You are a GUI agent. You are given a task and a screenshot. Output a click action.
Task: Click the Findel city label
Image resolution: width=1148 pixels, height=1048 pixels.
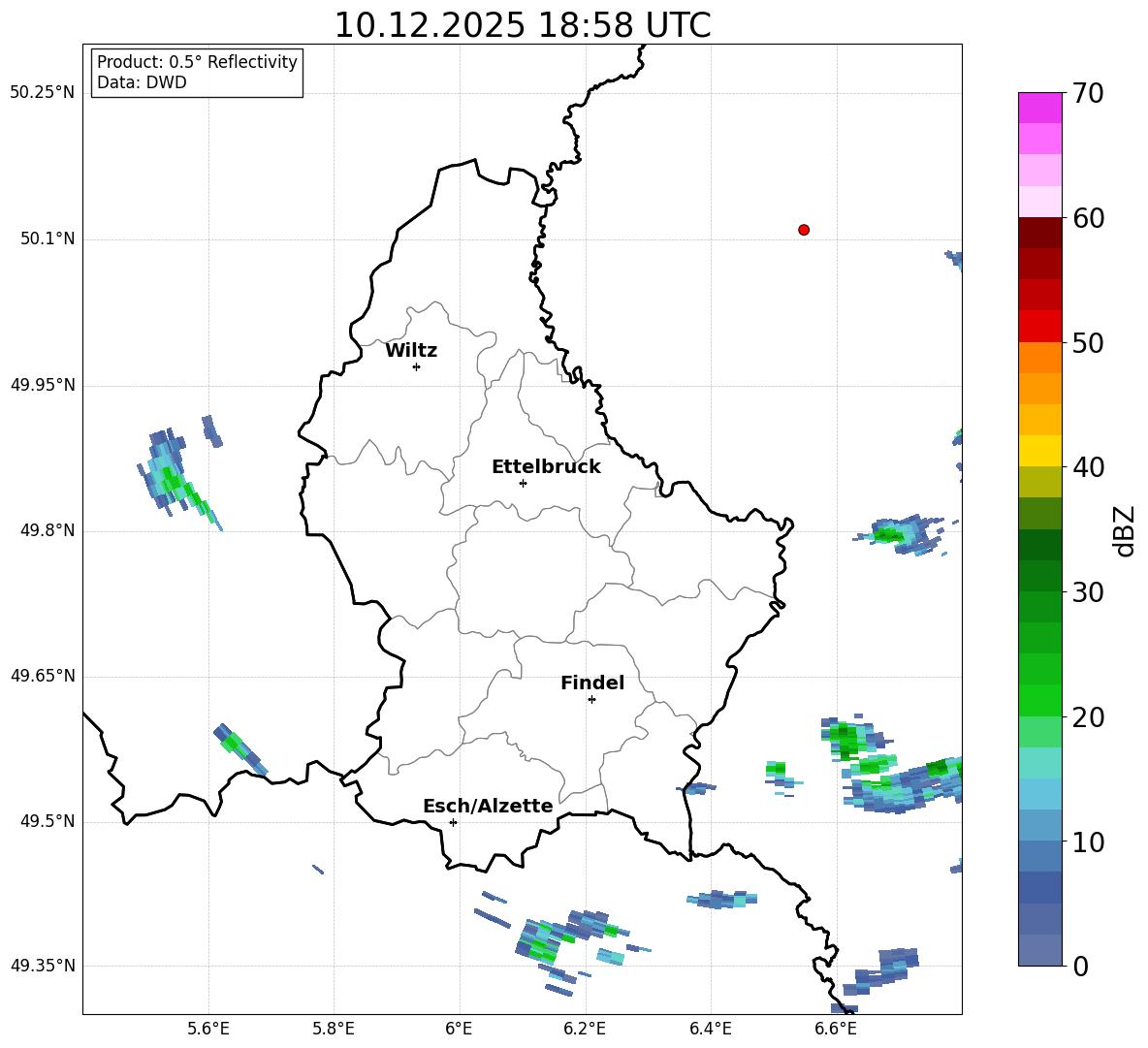(592, 683)
